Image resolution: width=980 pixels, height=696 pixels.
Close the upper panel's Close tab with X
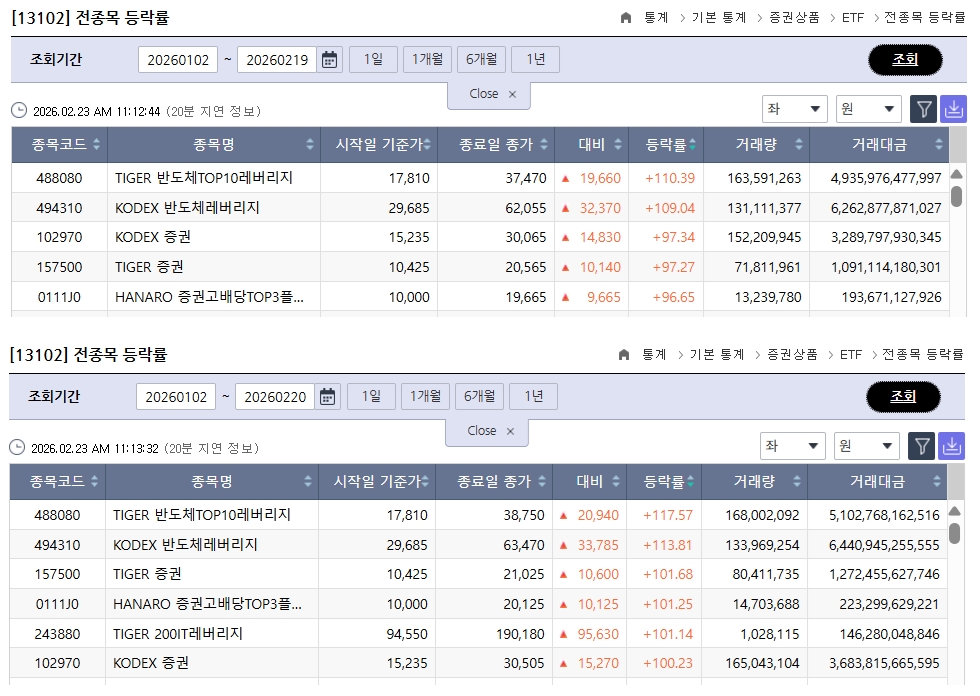click(x=513, y=94)
